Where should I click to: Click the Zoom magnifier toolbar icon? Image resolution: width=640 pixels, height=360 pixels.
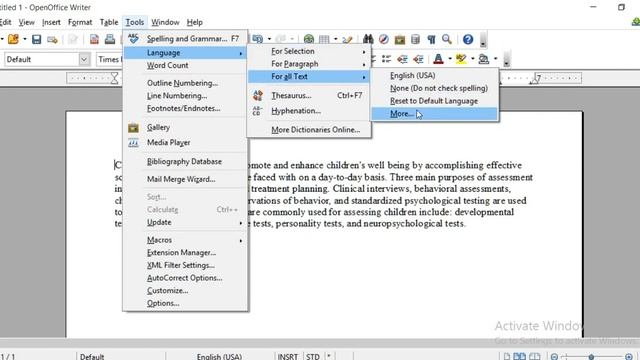(447, 39)
